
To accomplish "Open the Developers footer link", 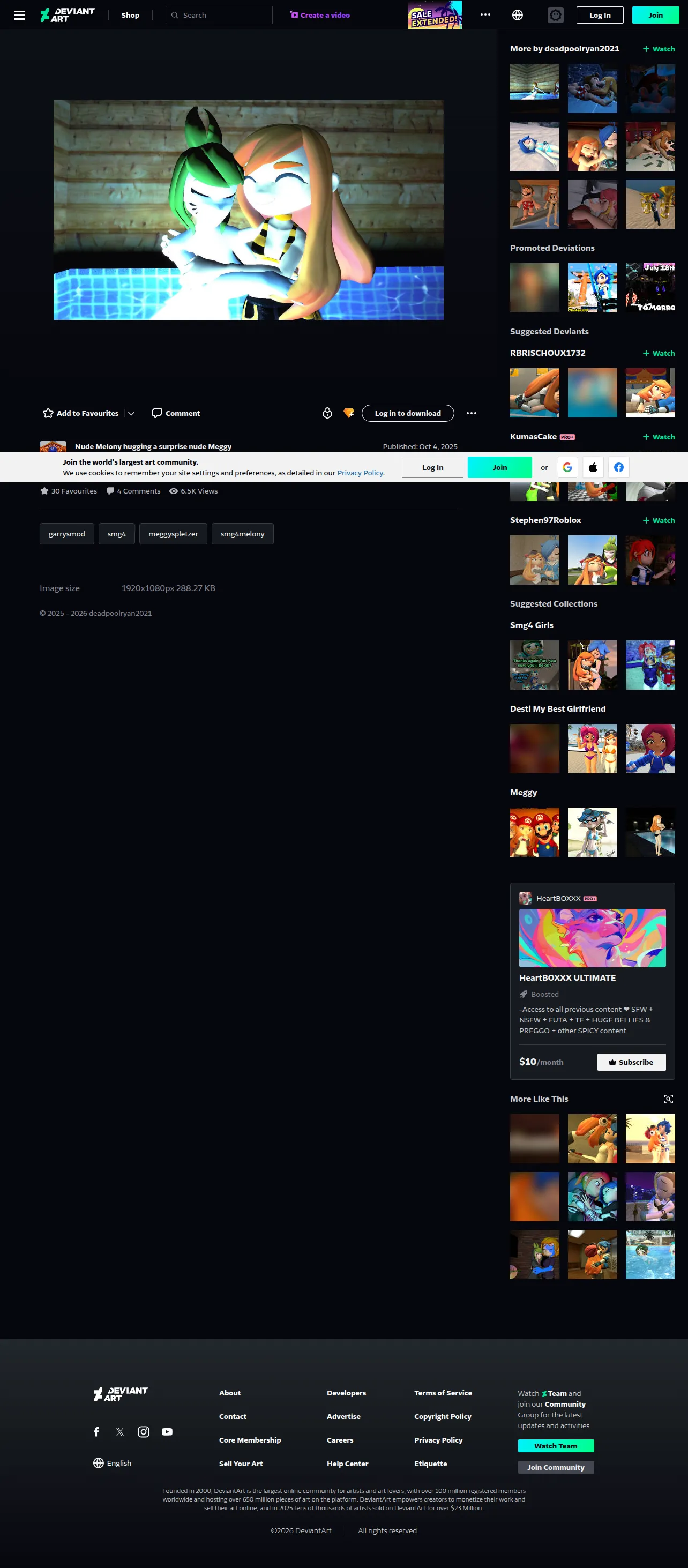I will (x=347, y=1393).
